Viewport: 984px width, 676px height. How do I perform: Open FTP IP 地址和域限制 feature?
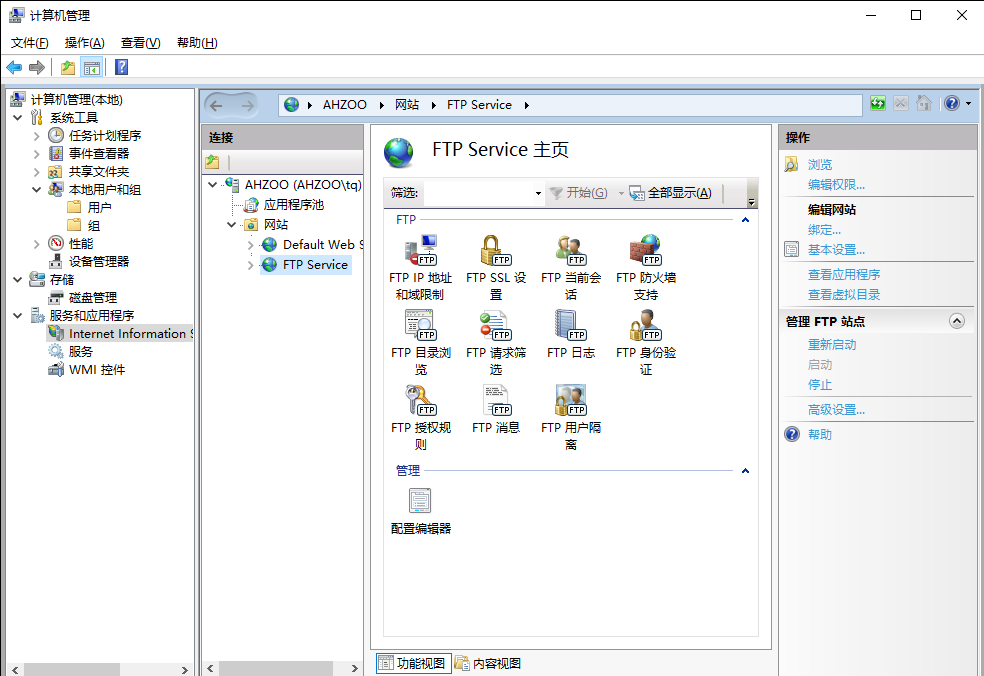point(420,268)
